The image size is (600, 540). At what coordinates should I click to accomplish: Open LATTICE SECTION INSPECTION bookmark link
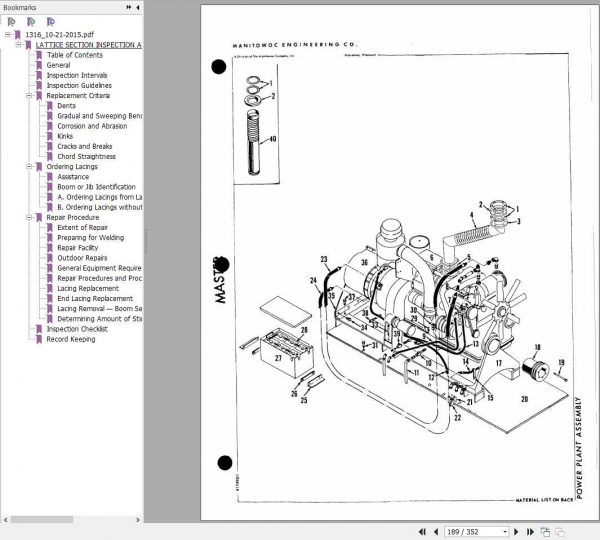(x=88, y=45)
